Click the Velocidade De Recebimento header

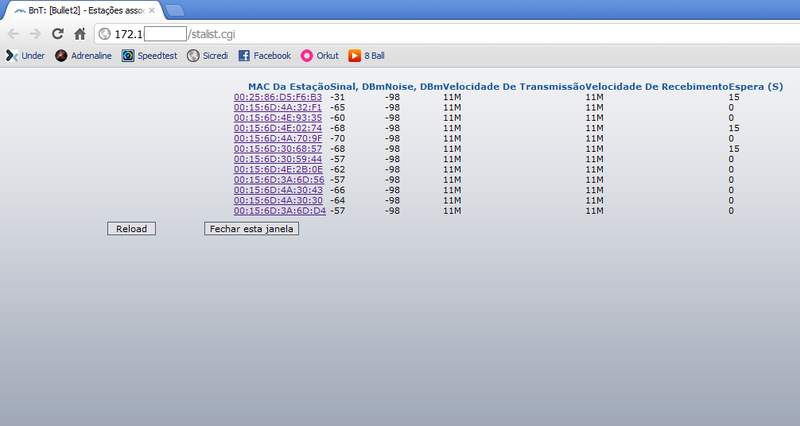657,87
